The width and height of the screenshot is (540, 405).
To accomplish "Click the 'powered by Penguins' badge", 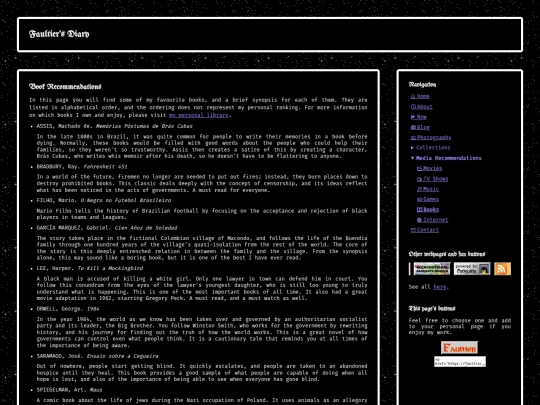I will click(472, 269).
